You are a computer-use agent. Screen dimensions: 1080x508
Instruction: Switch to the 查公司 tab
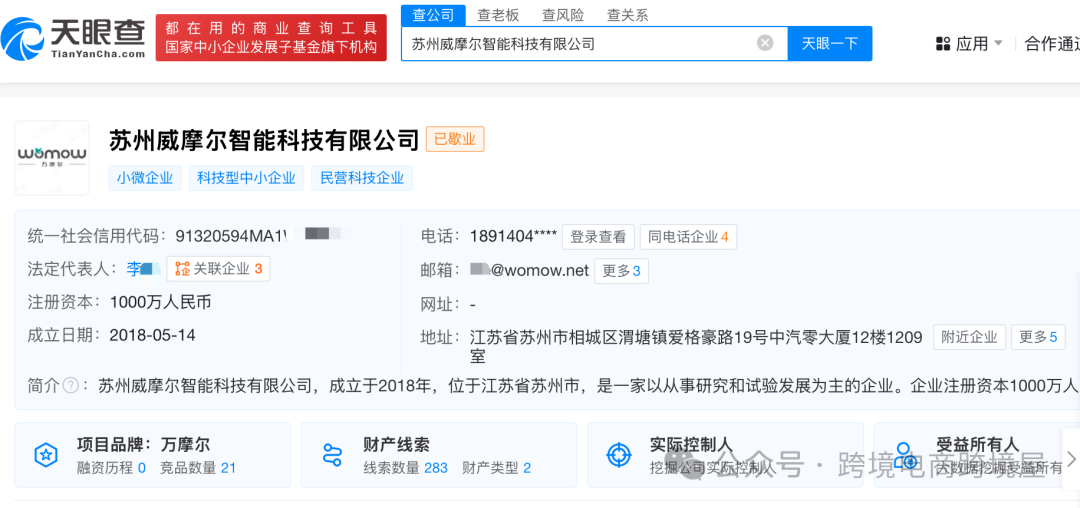click(433, 14)
